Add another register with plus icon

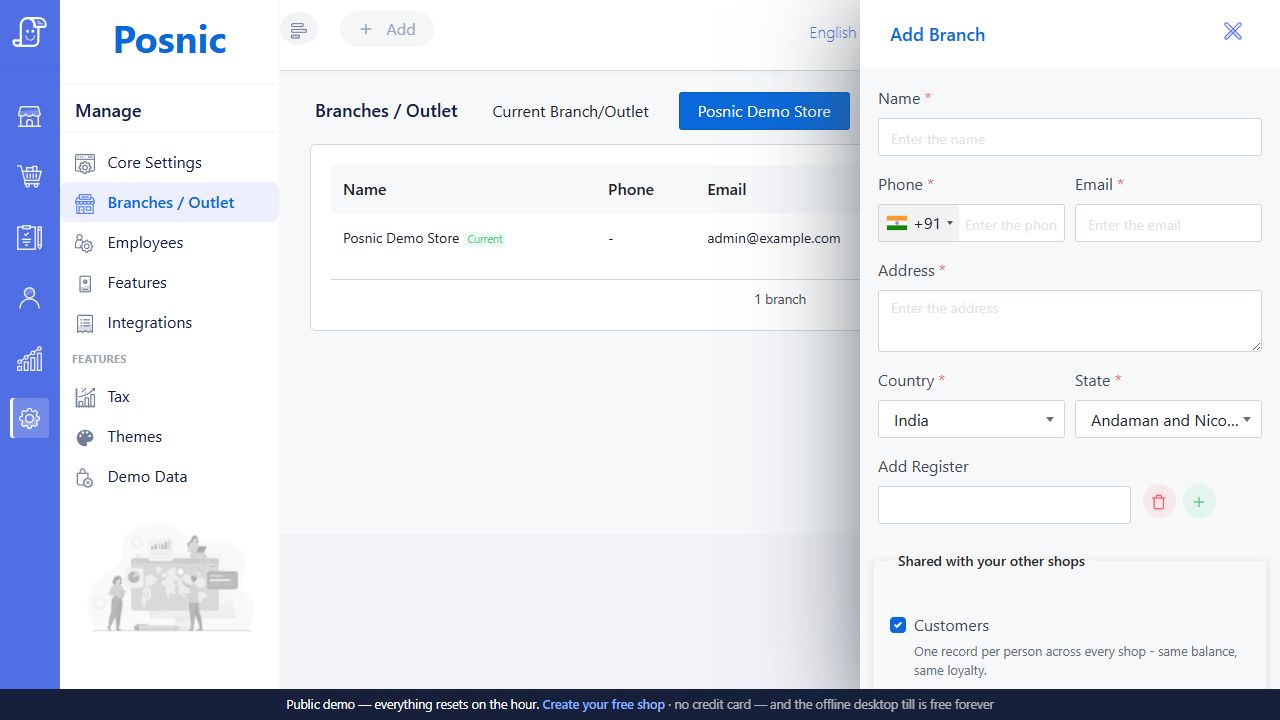pyautogui.click(x=1199, y=502)
